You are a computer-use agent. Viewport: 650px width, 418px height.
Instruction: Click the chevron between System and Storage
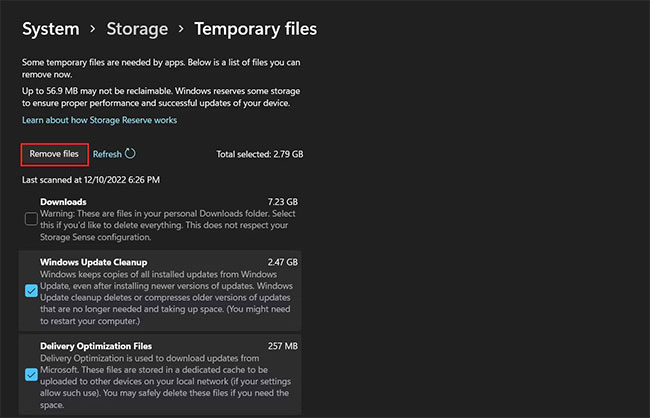pos(94,30)
